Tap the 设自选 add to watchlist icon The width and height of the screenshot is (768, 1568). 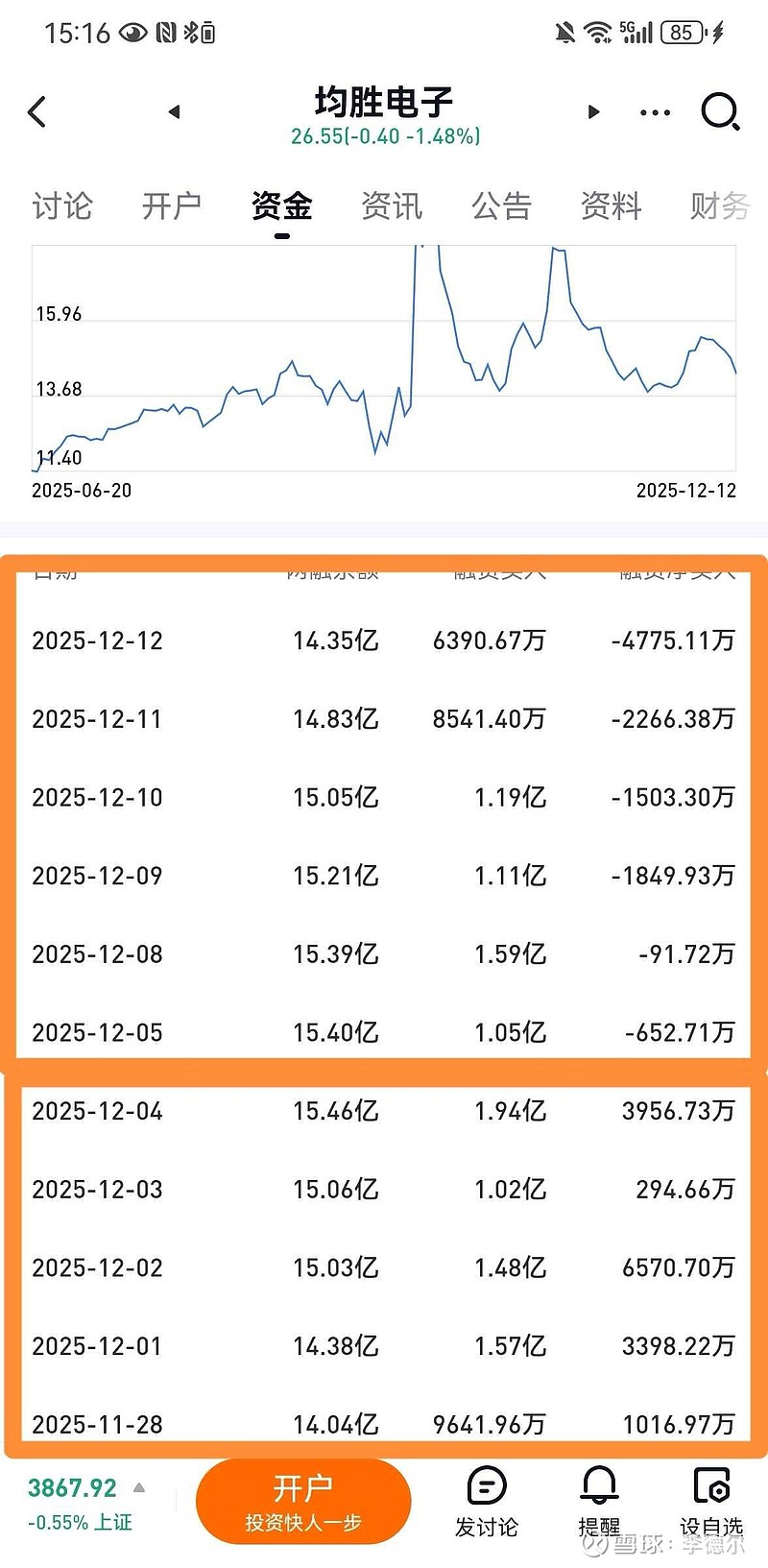click(x=711, y=1501)
